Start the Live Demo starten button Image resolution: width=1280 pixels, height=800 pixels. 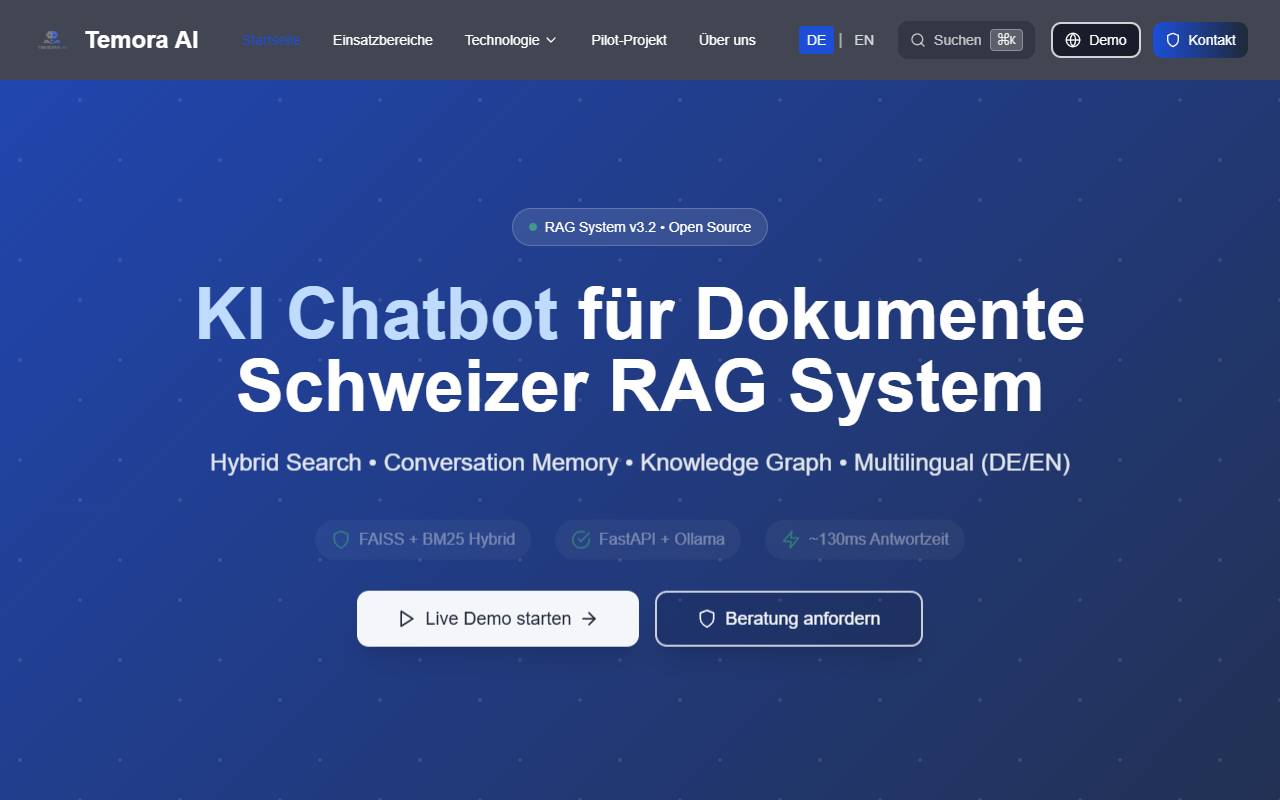[498, 619]
